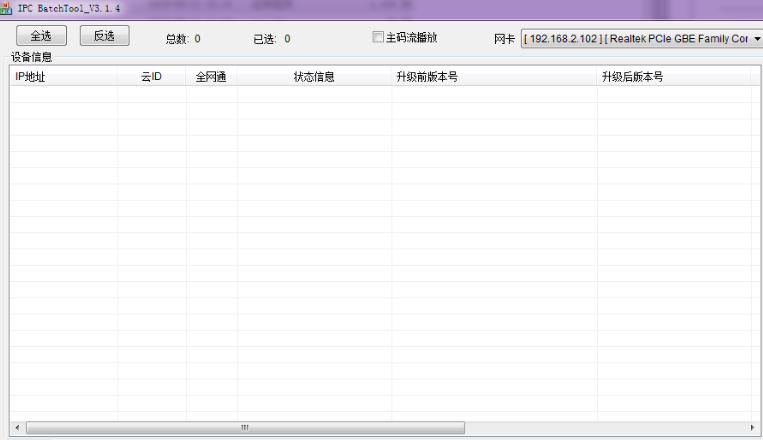Click the 状态信息 column header

(314, 76)
